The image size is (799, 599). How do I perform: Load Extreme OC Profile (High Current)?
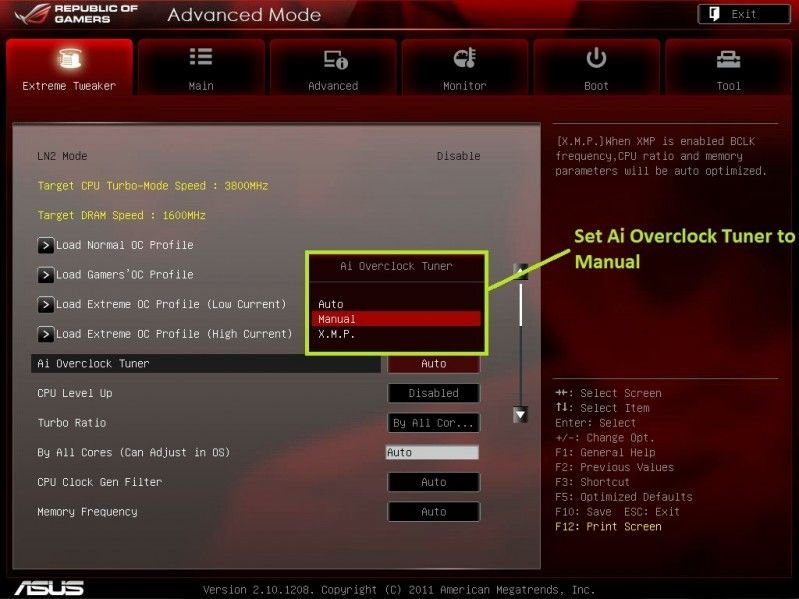[x=174, y=334]
